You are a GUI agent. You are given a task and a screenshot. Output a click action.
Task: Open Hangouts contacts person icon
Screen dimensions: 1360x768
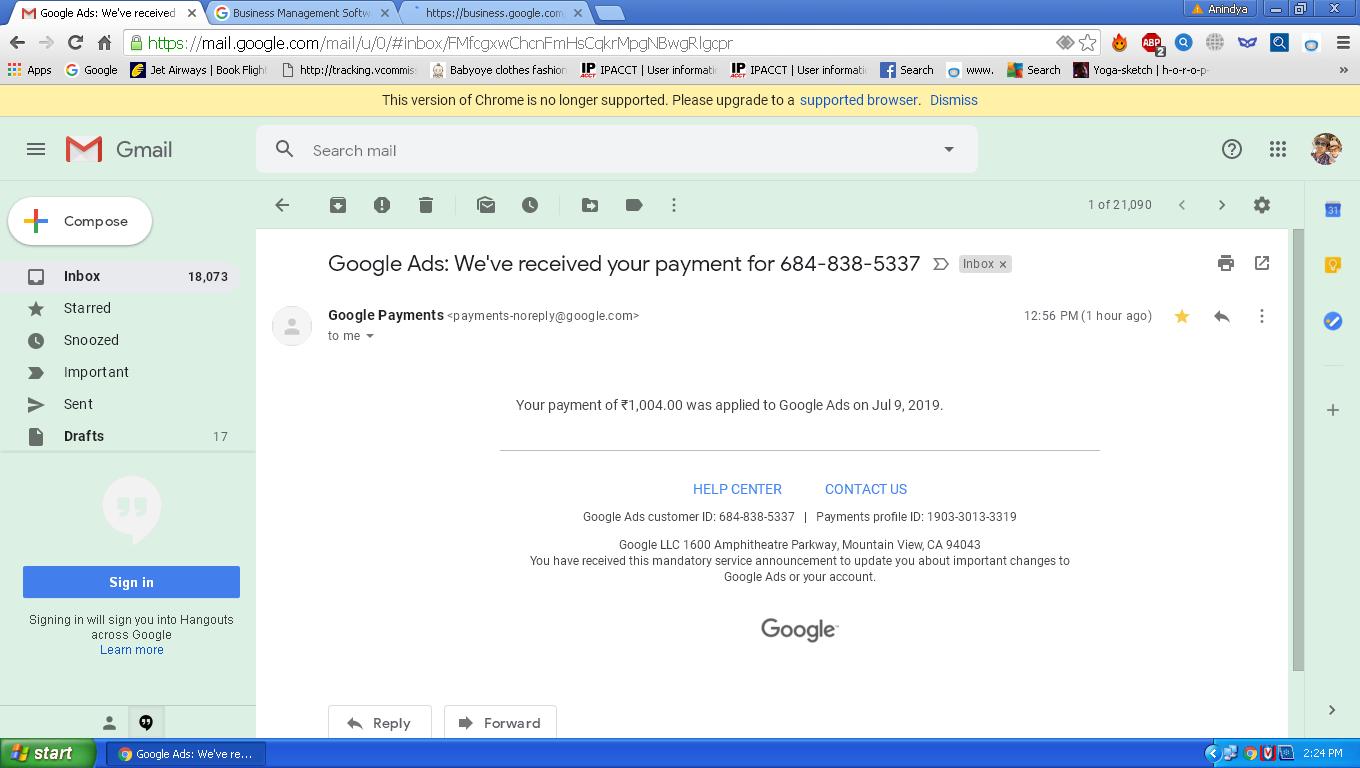click(110, 723)
